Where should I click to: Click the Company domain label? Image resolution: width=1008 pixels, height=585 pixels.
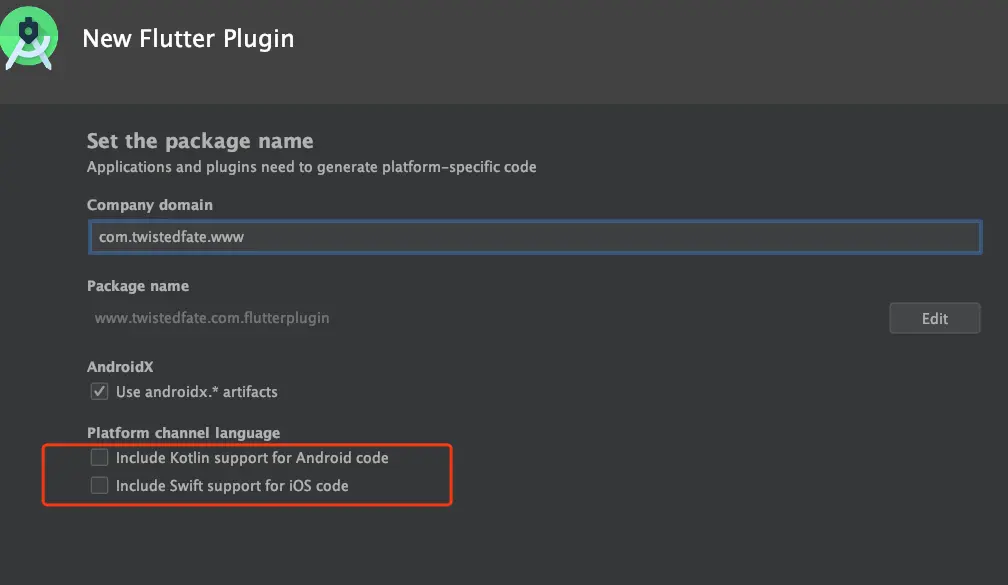point(150,204)
